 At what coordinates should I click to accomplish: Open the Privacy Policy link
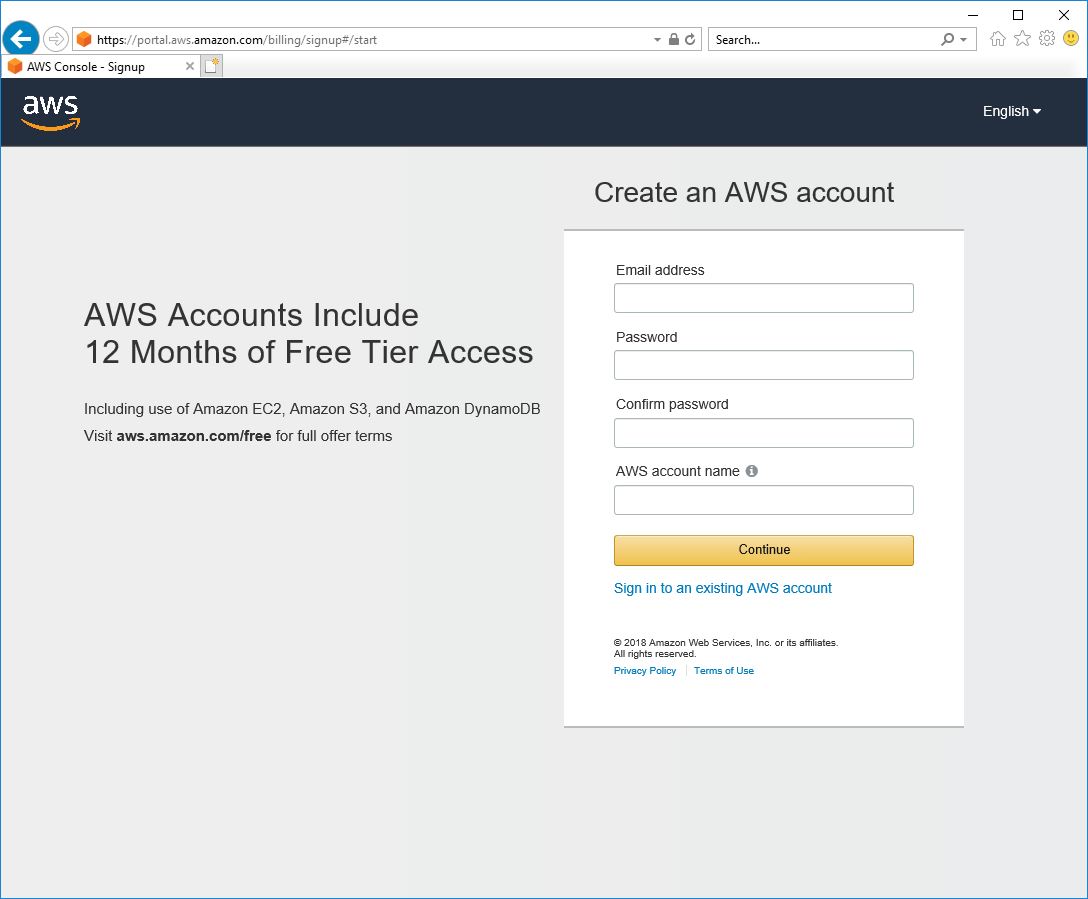pos(645,671)
